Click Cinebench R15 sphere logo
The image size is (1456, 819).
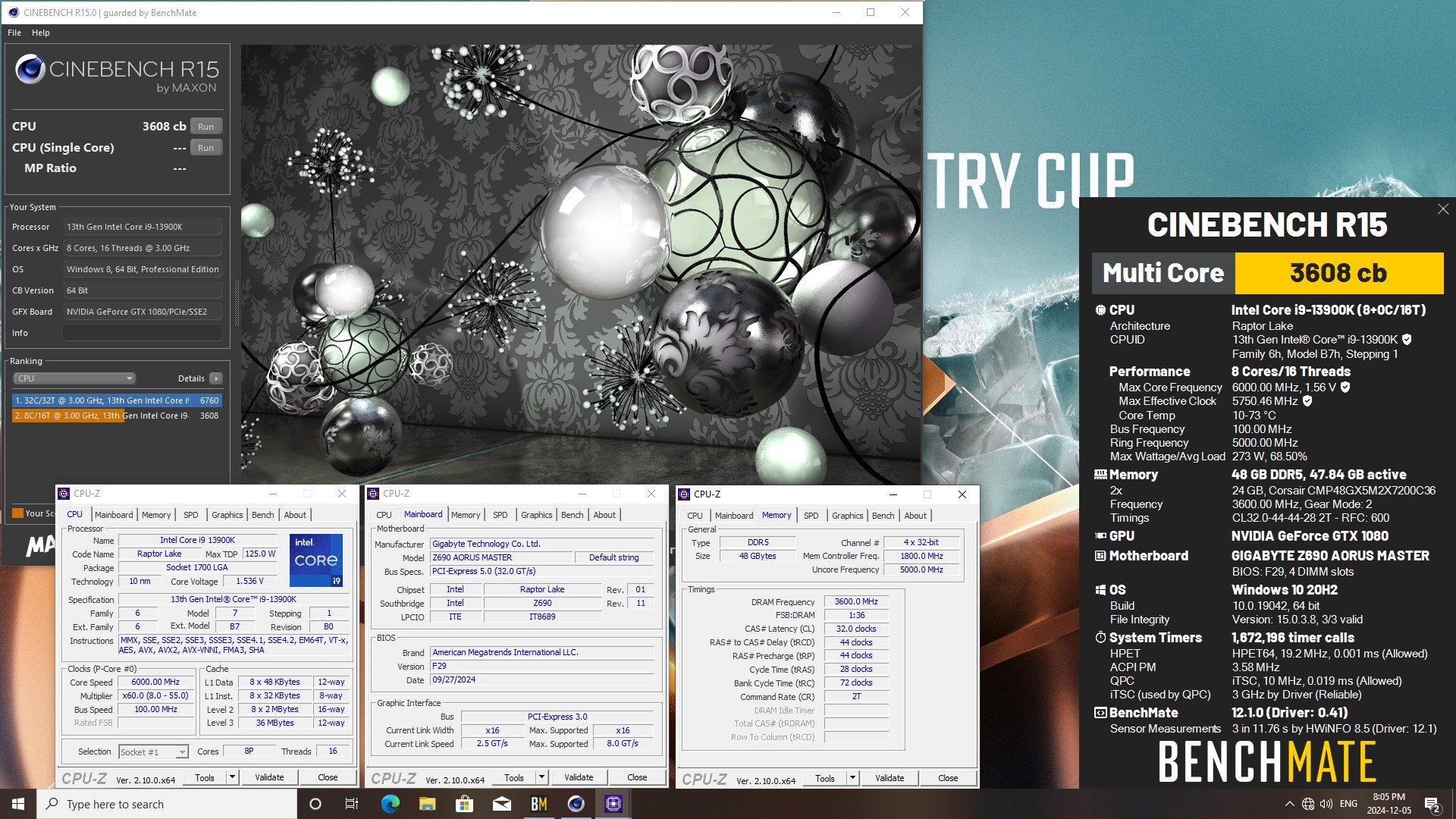click(x=30, y=69)
